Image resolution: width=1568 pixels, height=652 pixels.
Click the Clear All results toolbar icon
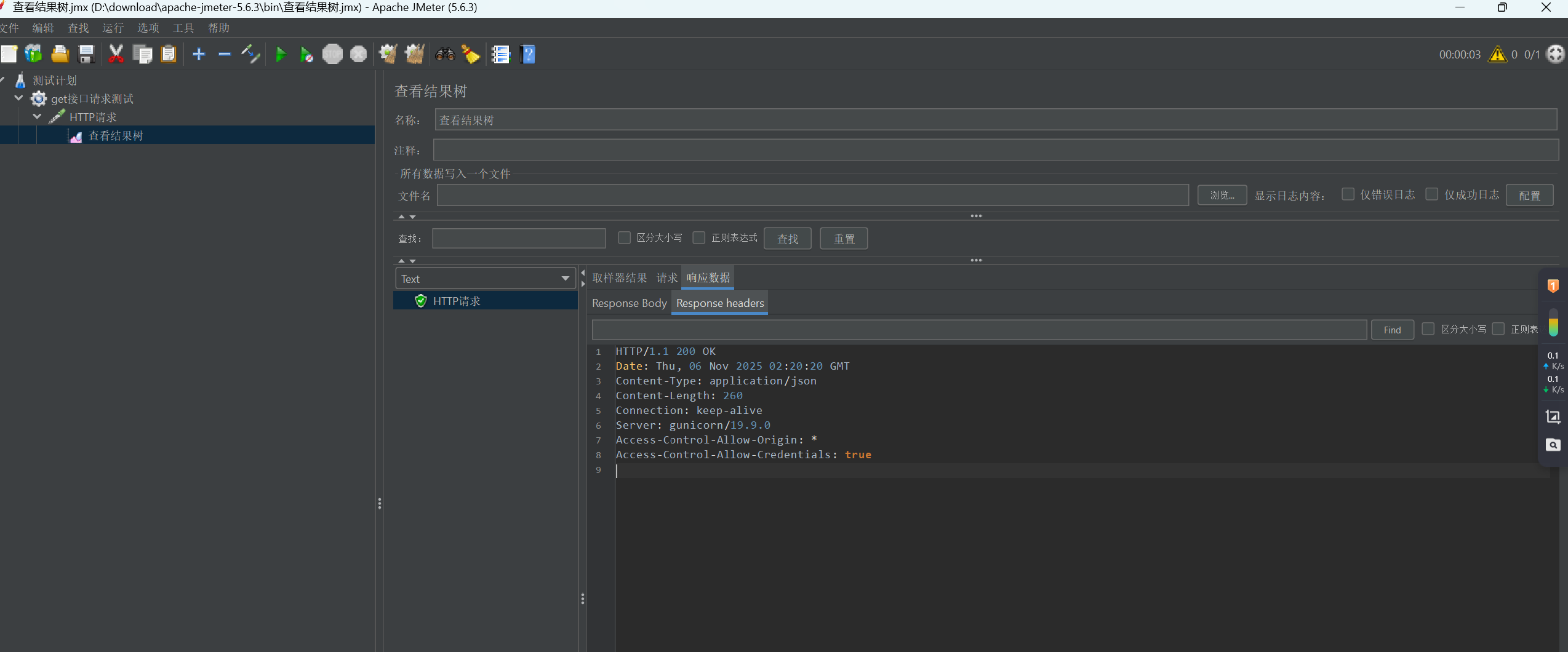point(414,54)
